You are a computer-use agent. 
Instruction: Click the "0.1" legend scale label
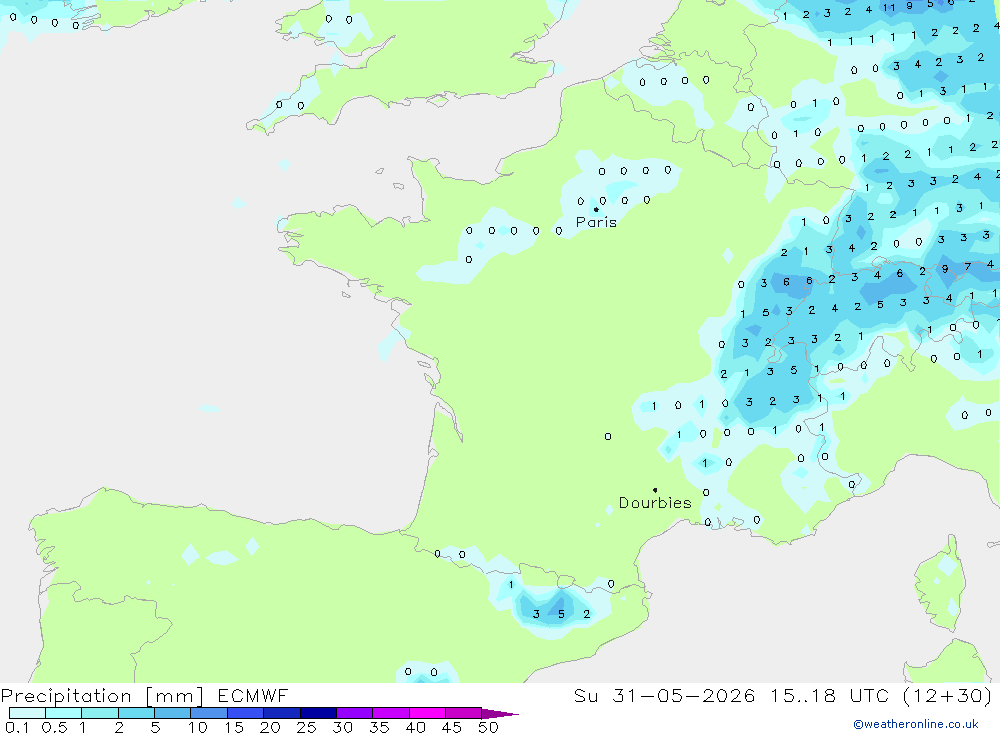[x=17, y=727]
